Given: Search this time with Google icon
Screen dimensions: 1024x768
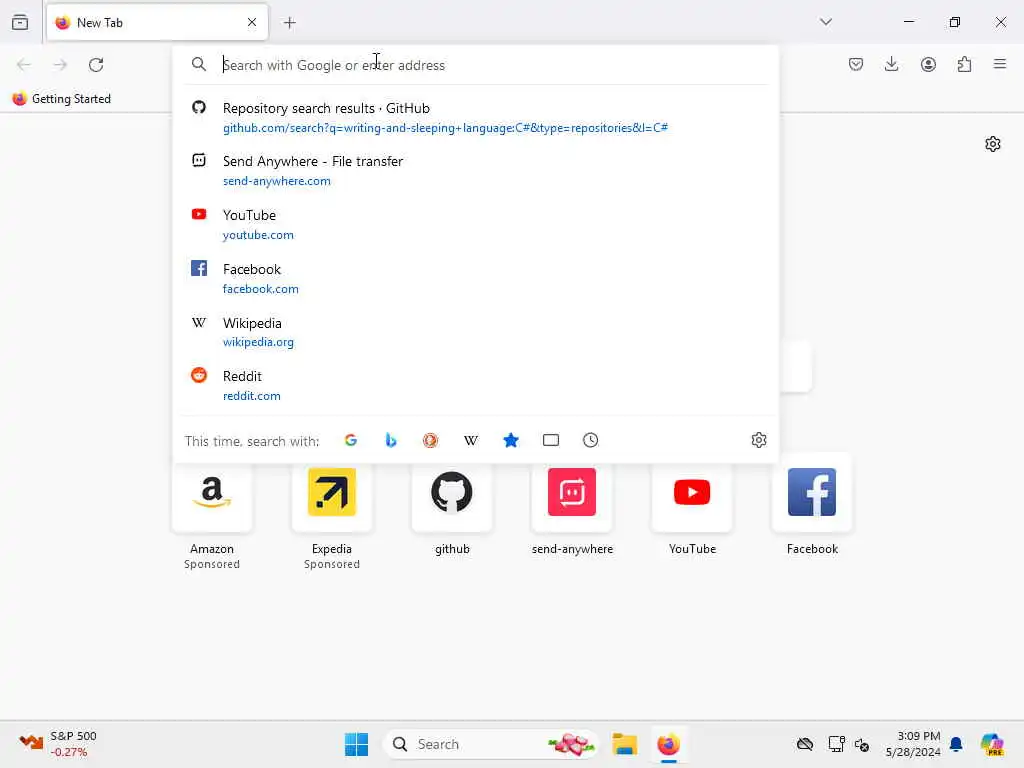Looking at the screenshot, I should coord(351,440).
